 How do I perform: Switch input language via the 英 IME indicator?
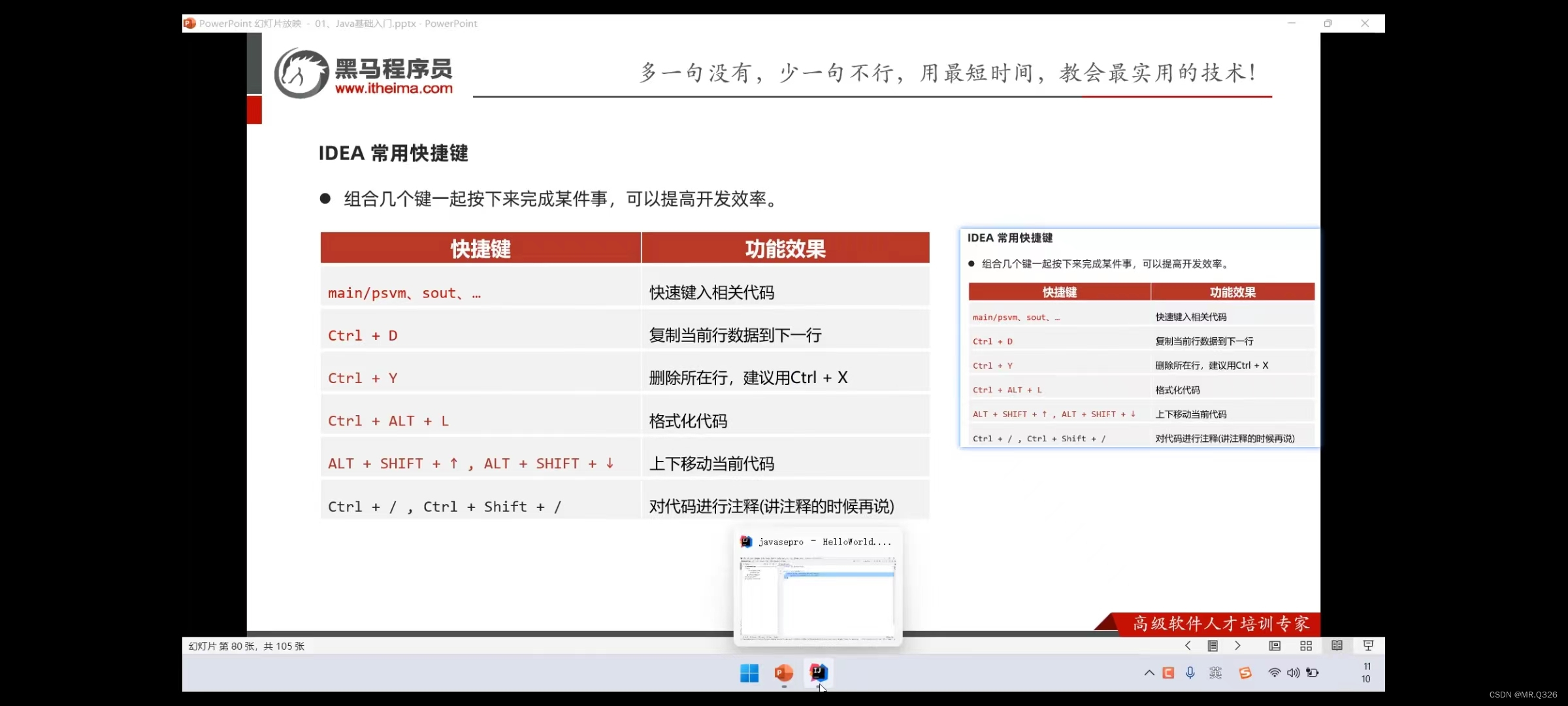tap(1215, 672)
